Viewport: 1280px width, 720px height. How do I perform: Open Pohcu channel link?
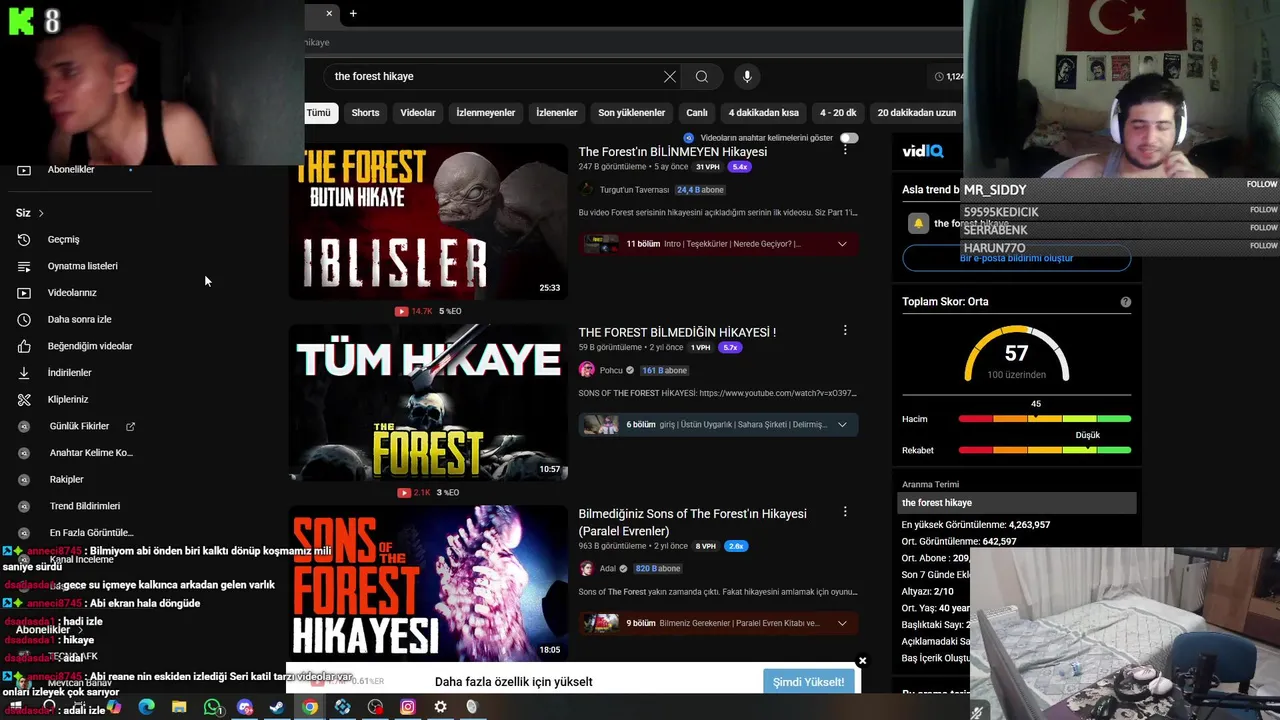click(611, 371)
